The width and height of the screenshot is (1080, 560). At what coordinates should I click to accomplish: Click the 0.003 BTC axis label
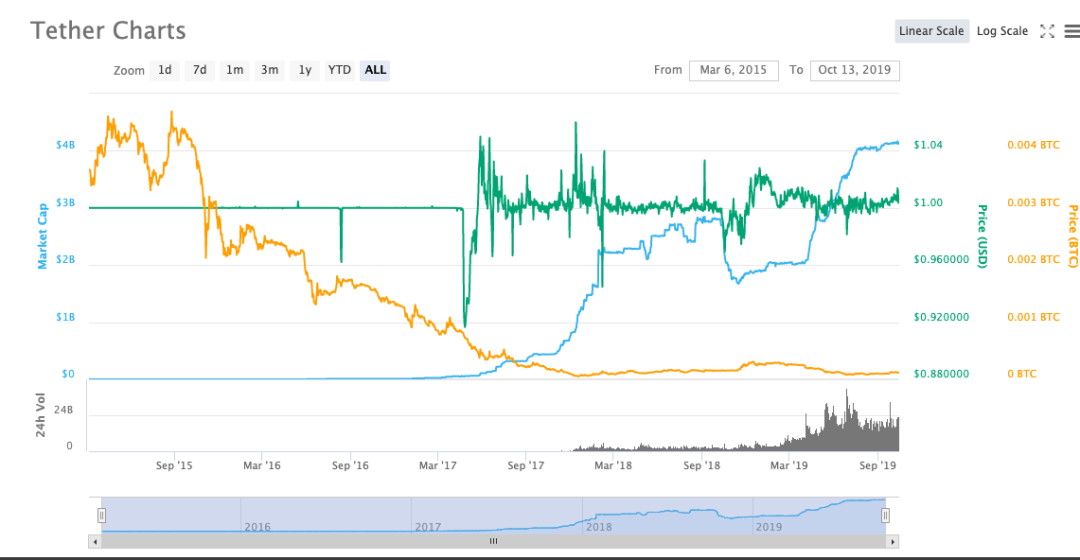point(1033,203)
